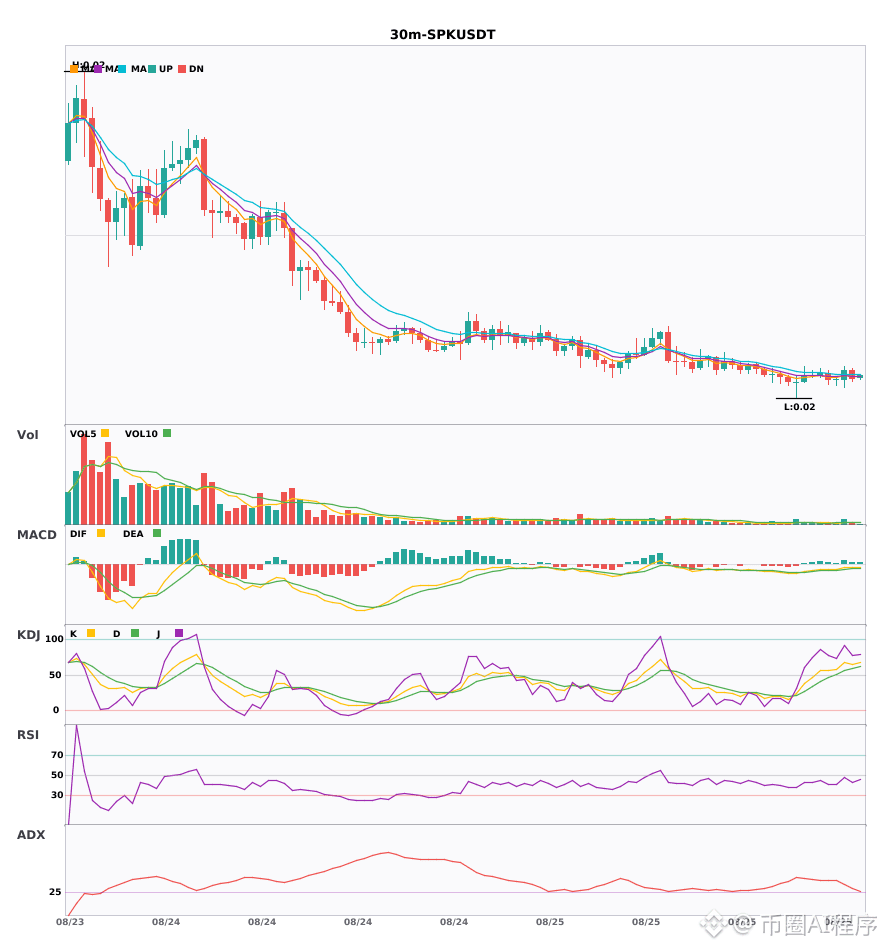Viewport: 885px width, 950px height.
Task: Select the green D line swatch
Action: point(135,633)
